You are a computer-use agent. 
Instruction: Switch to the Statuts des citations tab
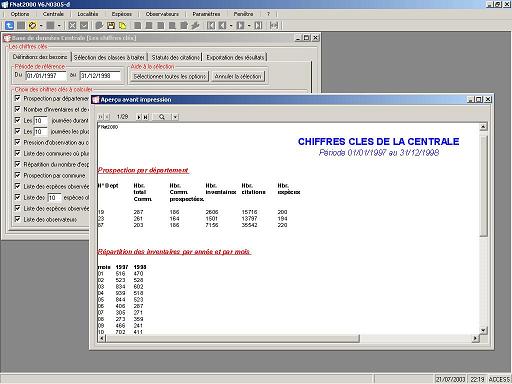click(176, 57)
